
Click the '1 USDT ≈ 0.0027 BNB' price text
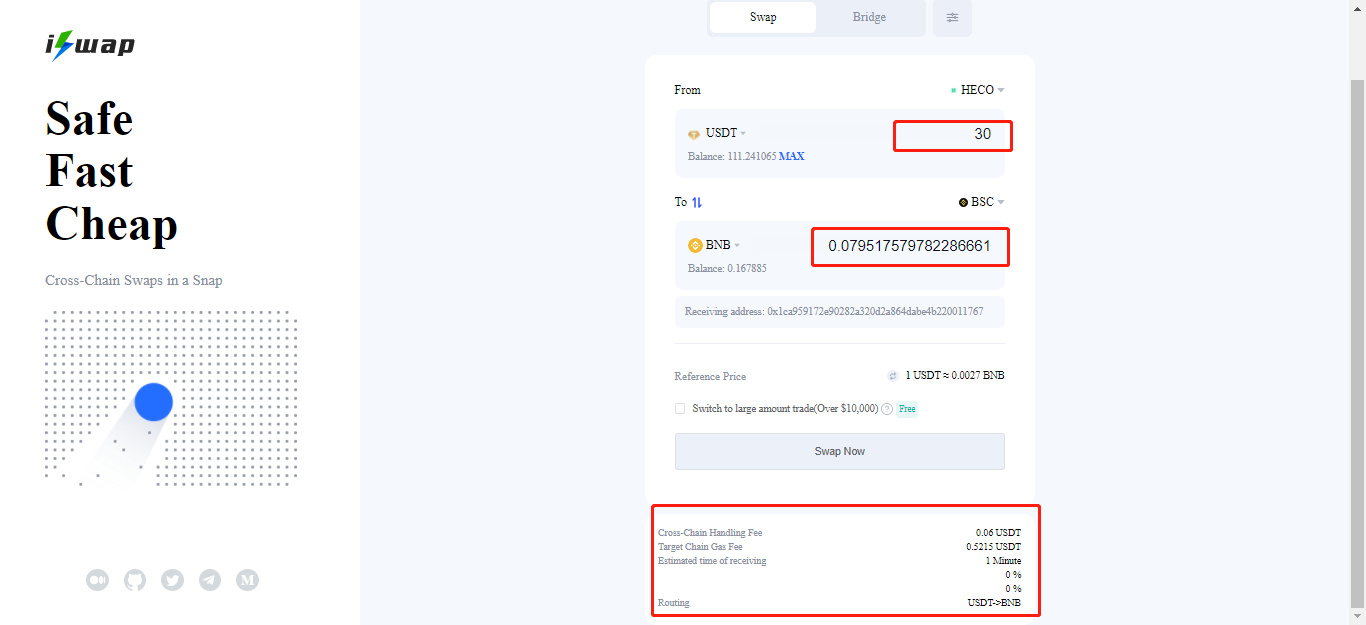[x=955, y=376]
